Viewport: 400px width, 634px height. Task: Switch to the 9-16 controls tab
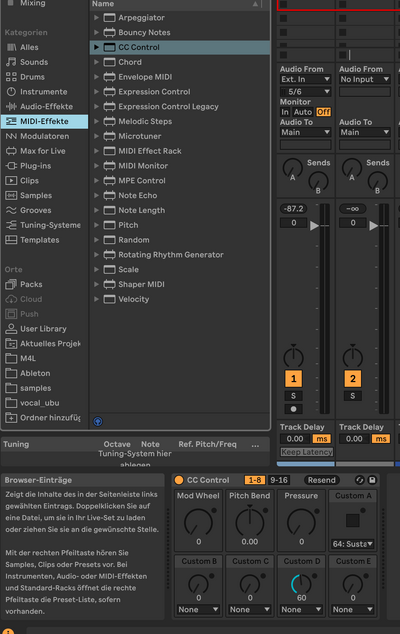(x=279, y=480)
